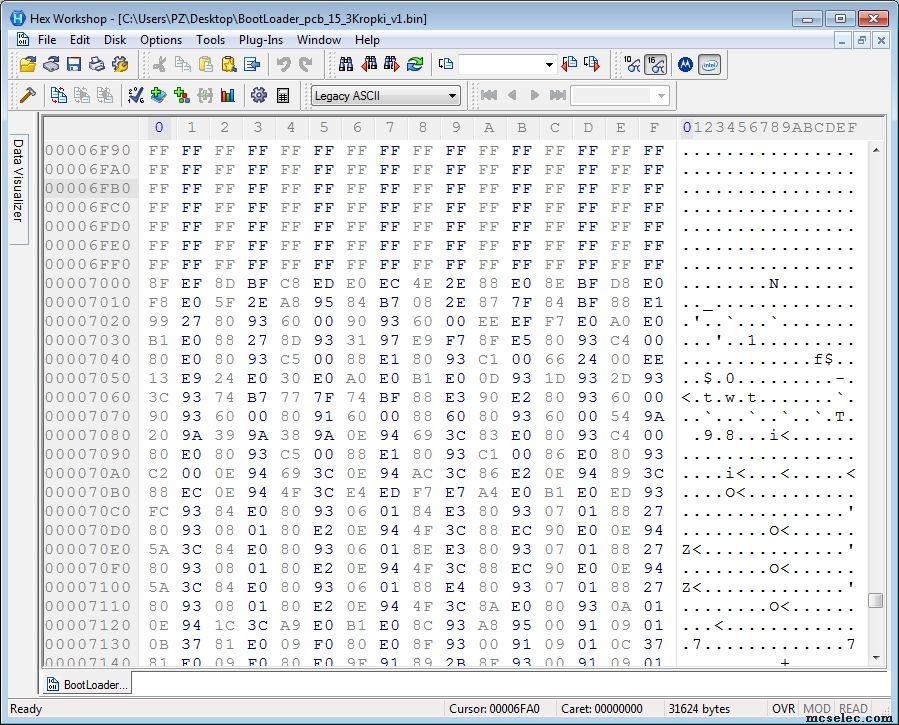
Task: Click the scrollbar down arrow
Action: click(x=875, y=657)
